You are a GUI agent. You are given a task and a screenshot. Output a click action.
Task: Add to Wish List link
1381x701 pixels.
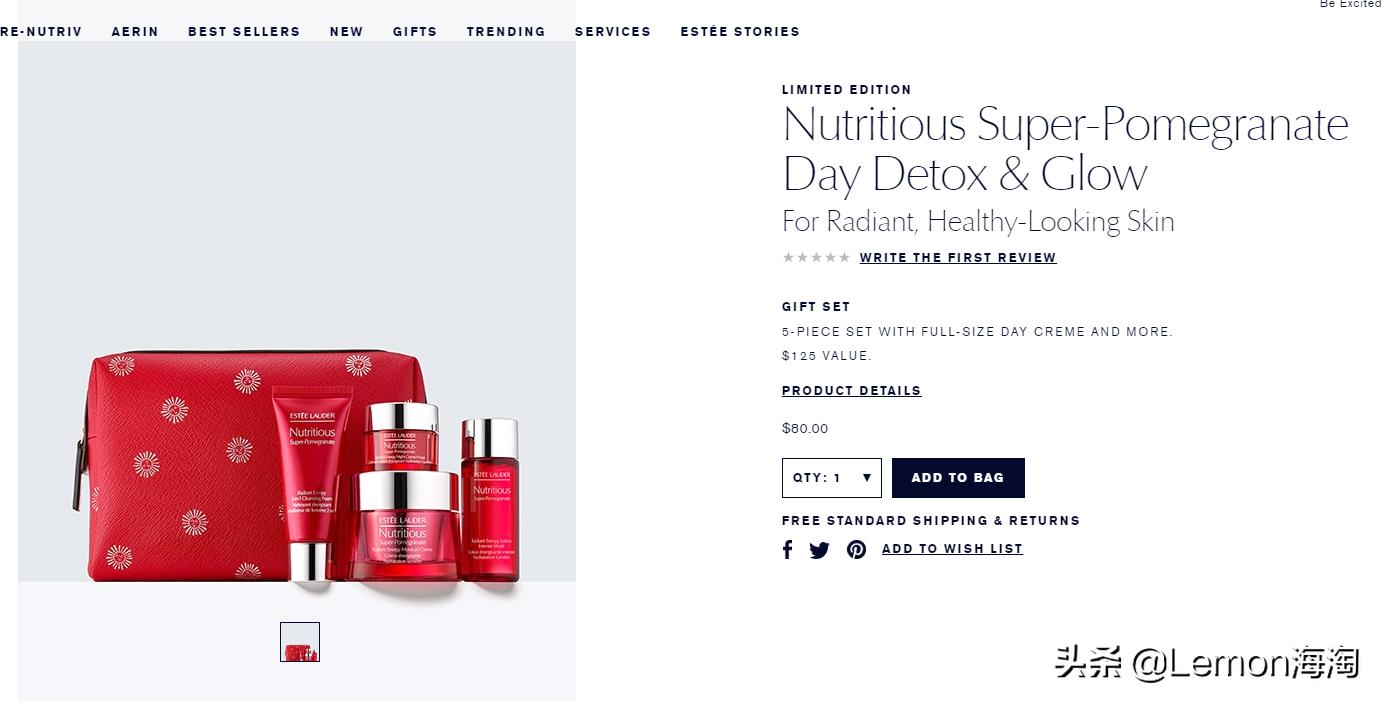[952, 549]
